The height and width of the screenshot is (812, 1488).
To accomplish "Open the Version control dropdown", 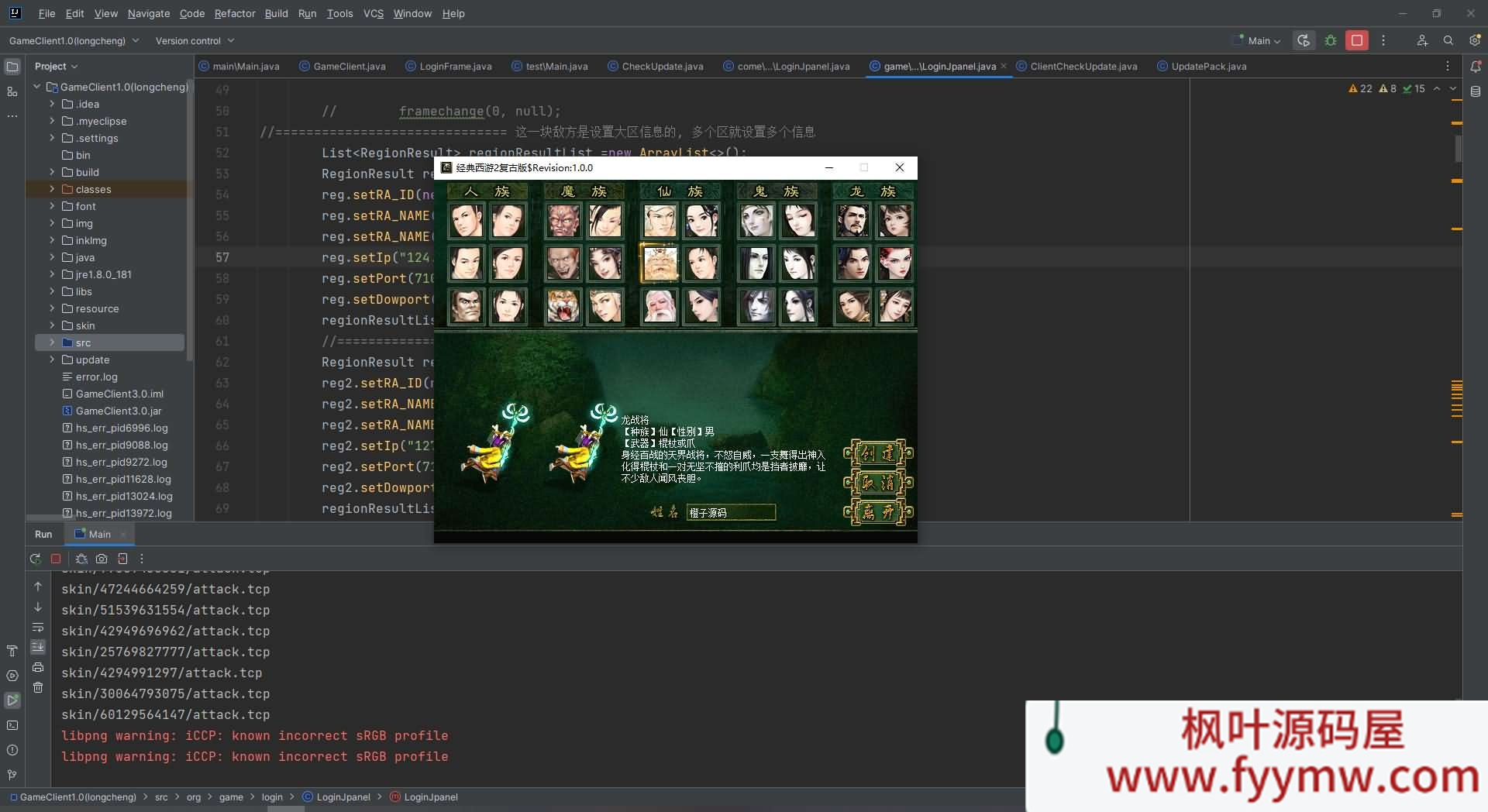I will [195, 40].
